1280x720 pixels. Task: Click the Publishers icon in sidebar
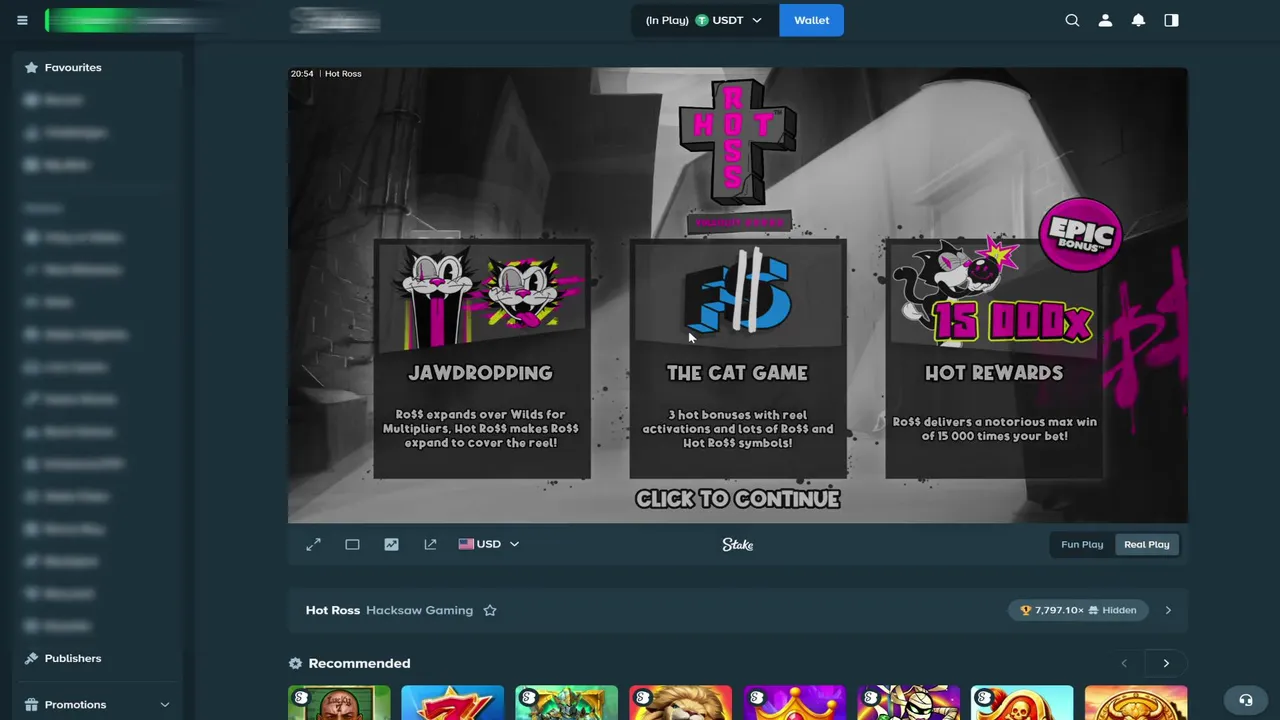pos(31,658)
